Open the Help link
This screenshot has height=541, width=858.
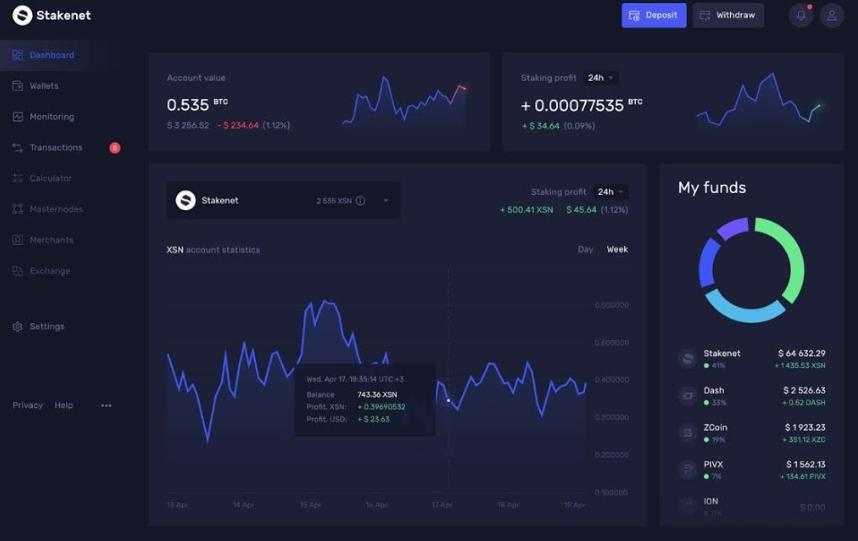point(63,405)
